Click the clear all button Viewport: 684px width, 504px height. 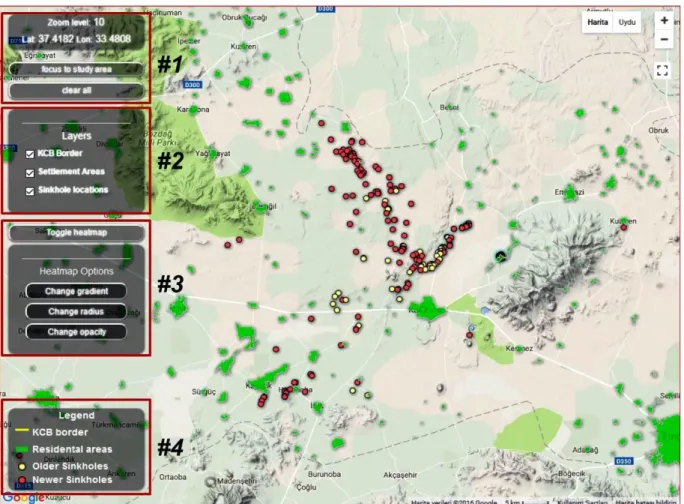pos(76,90)
